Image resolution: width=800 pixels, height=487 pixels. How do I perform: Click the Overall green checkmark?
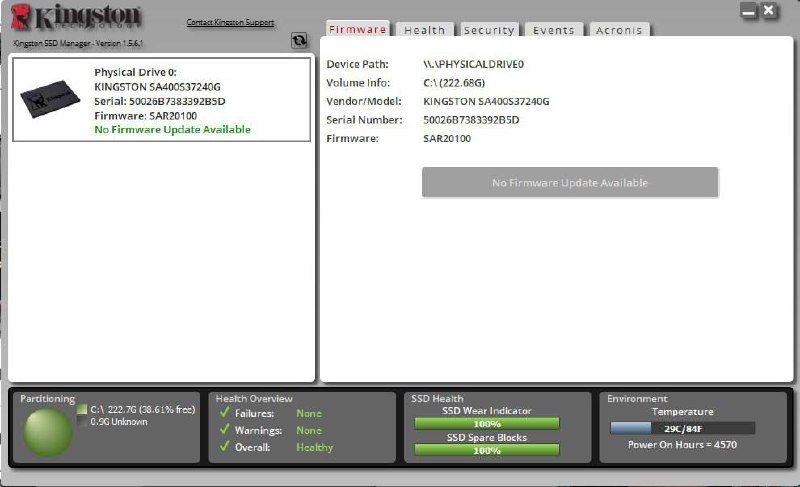point(224,446)
